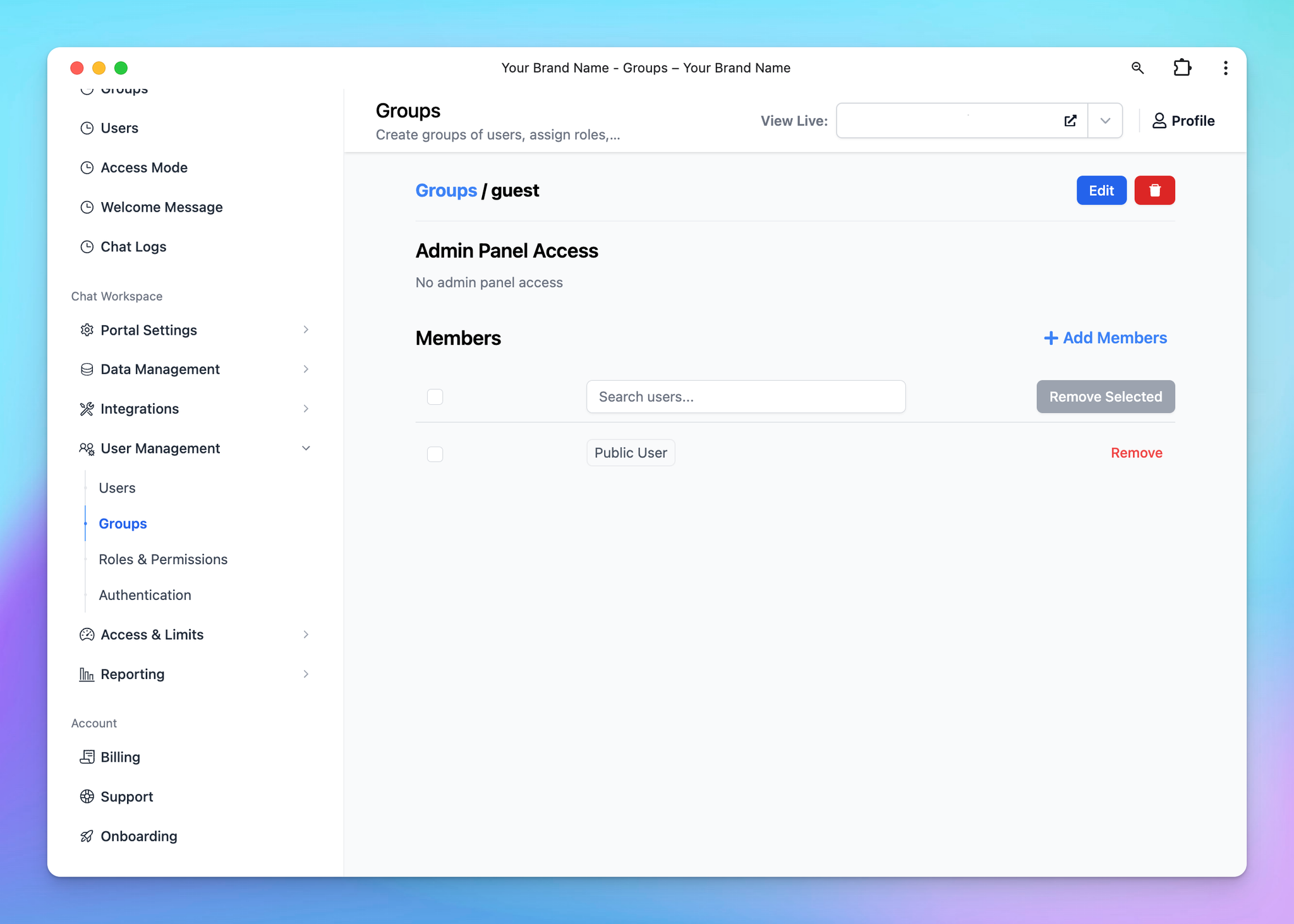This screenshot has width=1294, height=924.
Task: Expand the Reporting chevron
Action: coord(306,675)
